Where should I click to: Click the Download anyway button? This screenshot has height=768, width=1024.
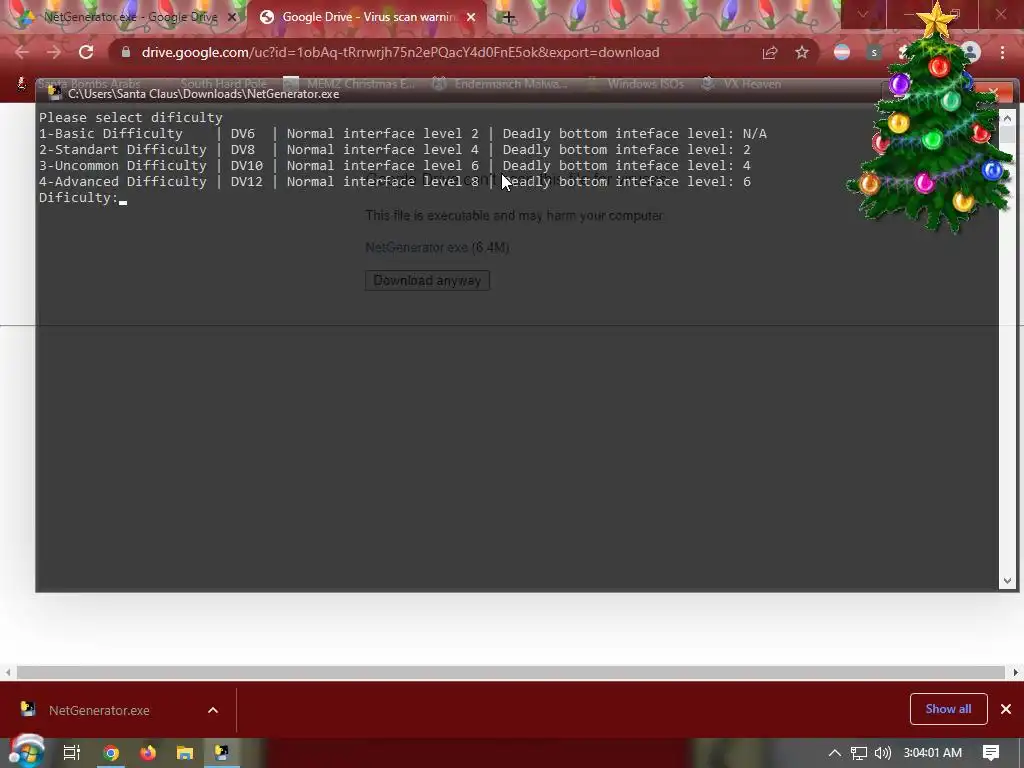point(427,280)
